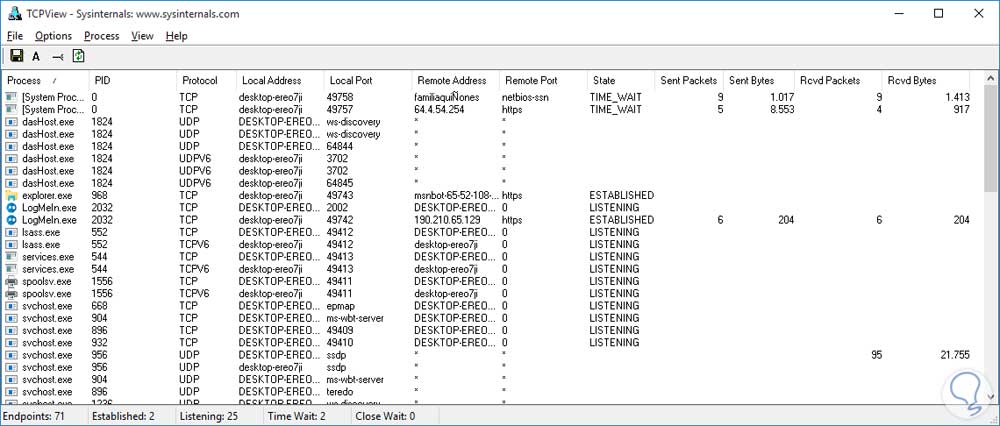Image resolution: width=1000 pixels, height=426 pixels.
Task: Click remote address 190.210.65.129
Action: (x=447, y=220)
